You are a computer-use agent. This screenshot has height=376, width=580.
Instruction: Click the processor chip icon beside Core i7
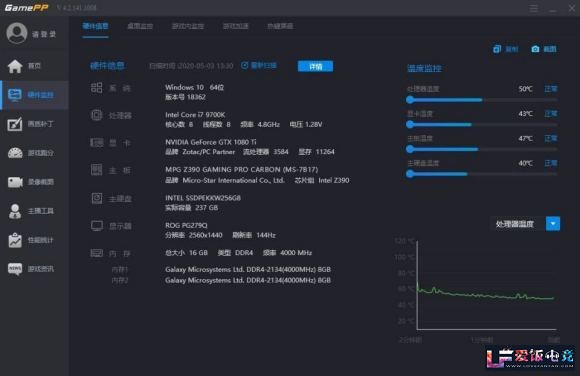click(x=97, y=115)
